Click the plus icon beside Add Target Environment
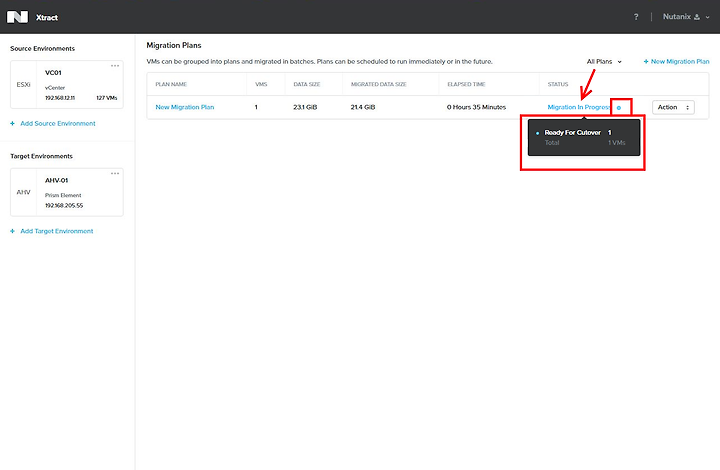The image size is (720, 470). pos(12,231)
